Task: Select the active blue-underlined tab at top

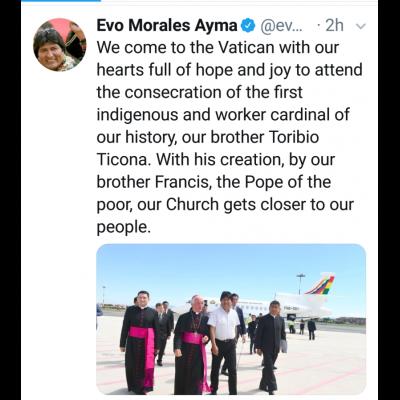Action: coord(60,1)
